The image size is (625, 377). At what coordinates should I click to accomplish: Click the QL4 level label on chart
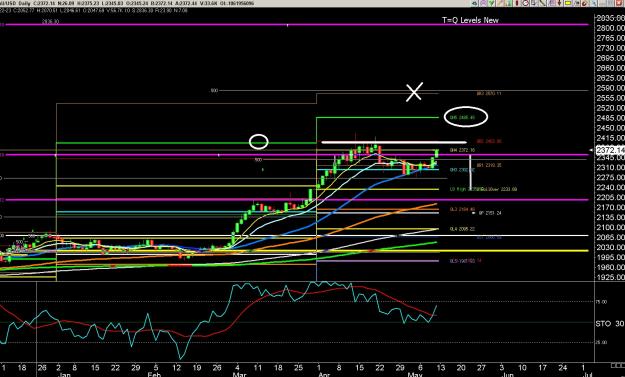pyautogui.click(x=462, y=229)
